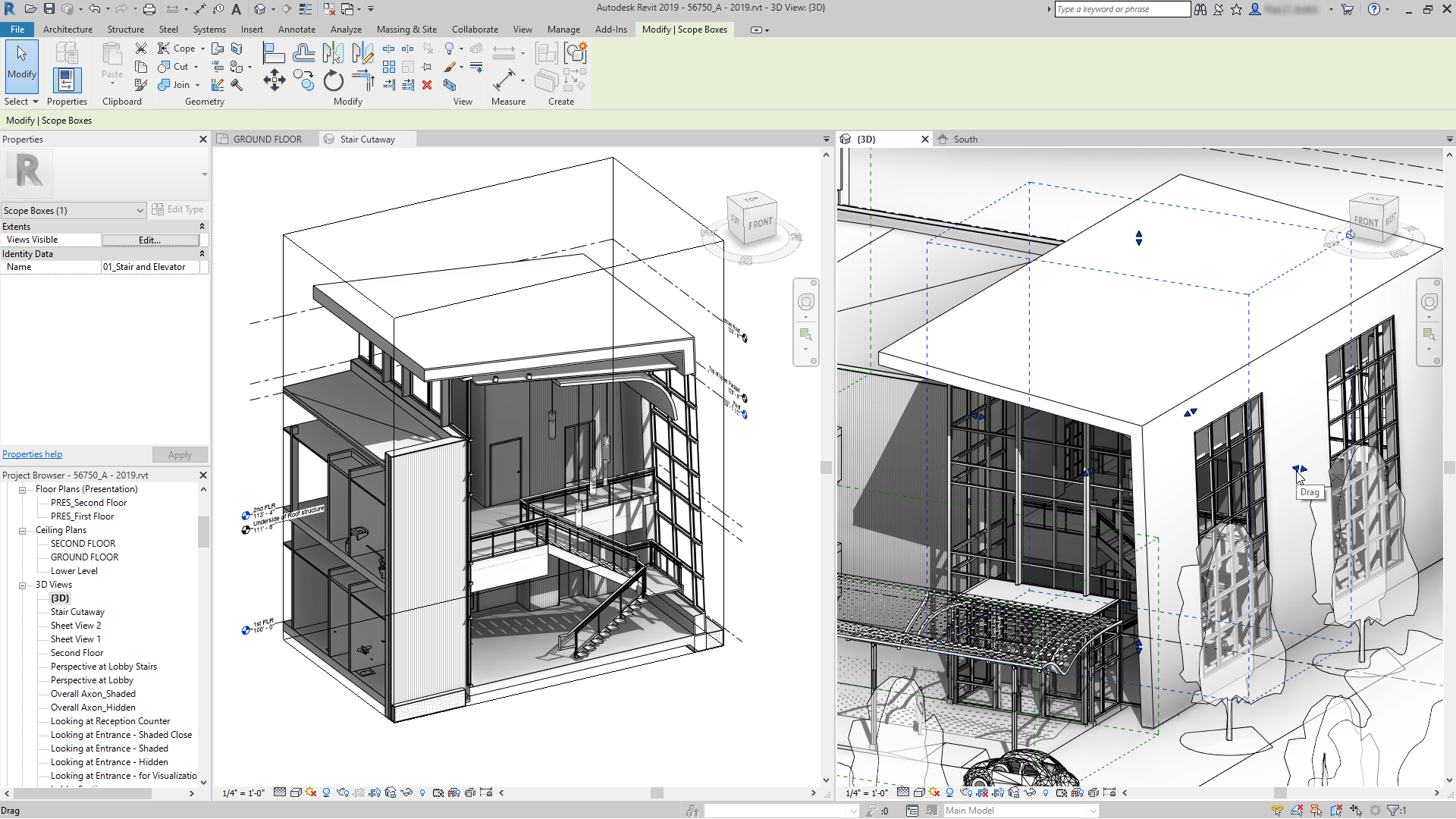Click the Trim/Extend to Corner icon
The width and height of the screenshot is (1456, 819).
pos(363,80)
